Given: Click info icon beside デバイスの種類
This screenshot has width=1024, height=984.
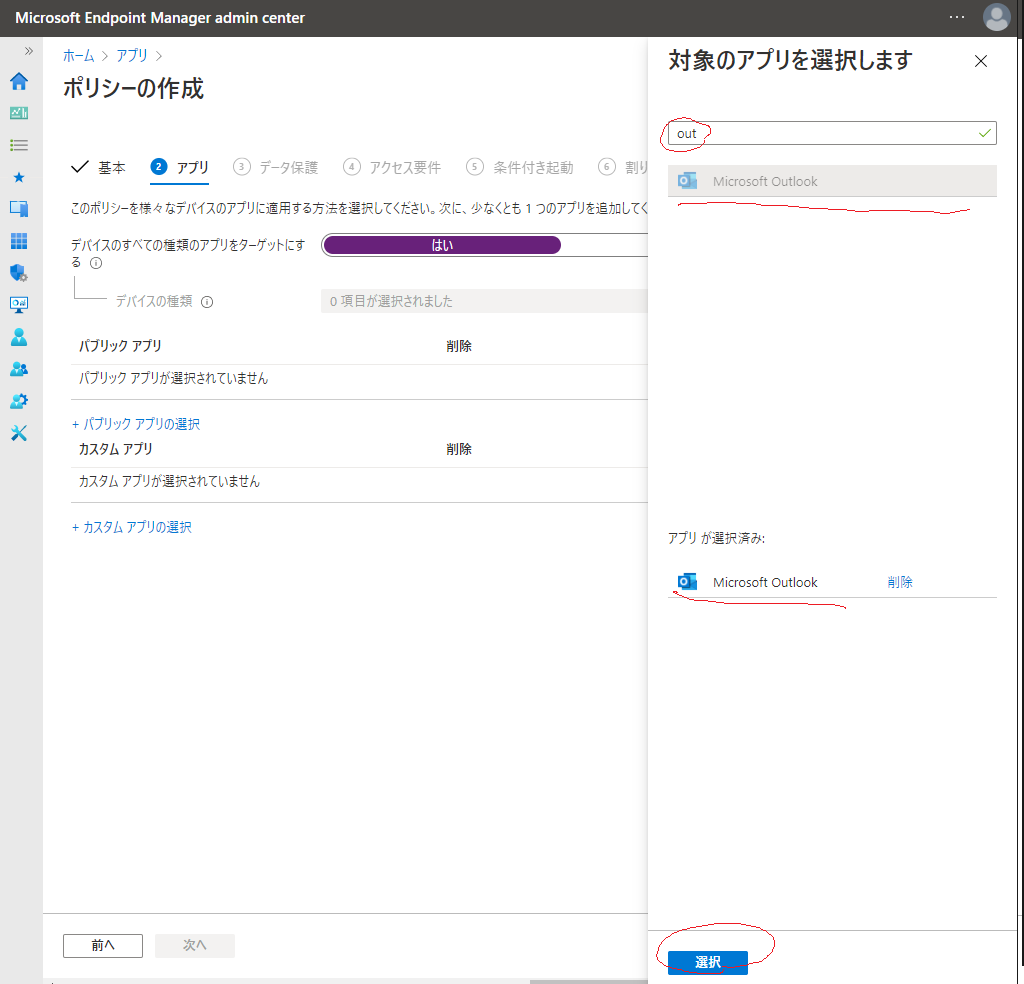Looking at the screenshot, I should tap(207, 302).
